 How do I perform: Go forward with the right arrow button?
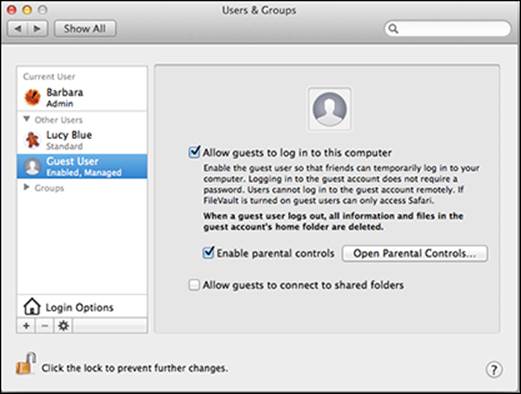pos(38,29)
